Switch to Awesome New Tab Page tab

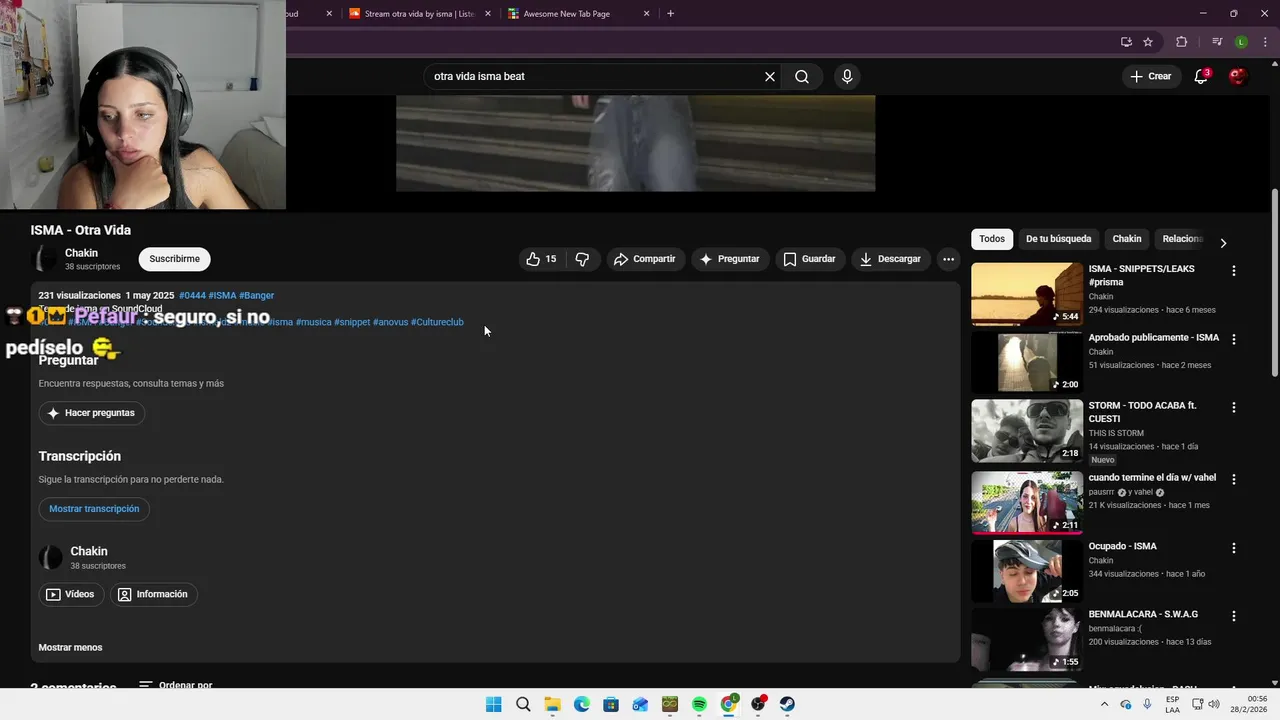566,14
